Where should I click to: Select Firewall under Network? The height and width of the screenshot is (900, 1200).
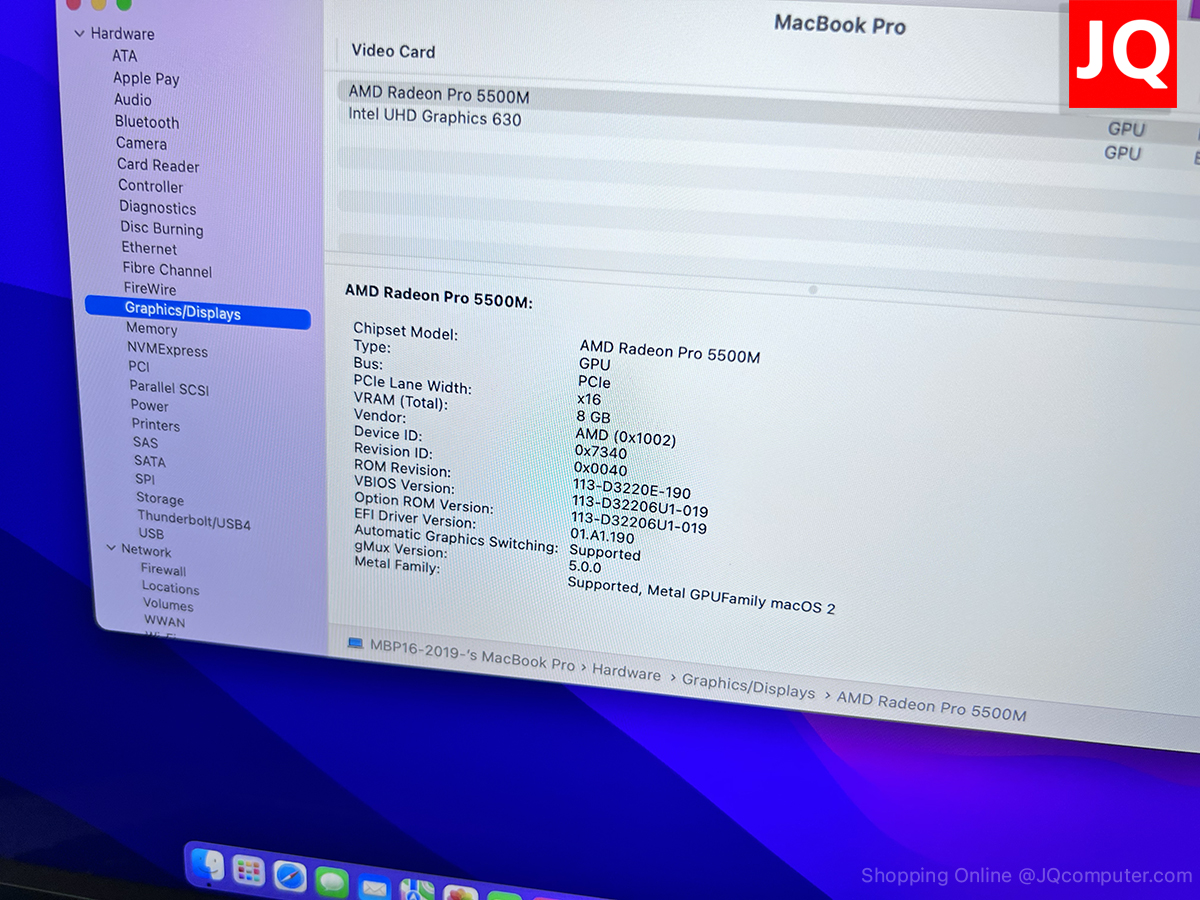pyautogui.click(x=163, y=570)
